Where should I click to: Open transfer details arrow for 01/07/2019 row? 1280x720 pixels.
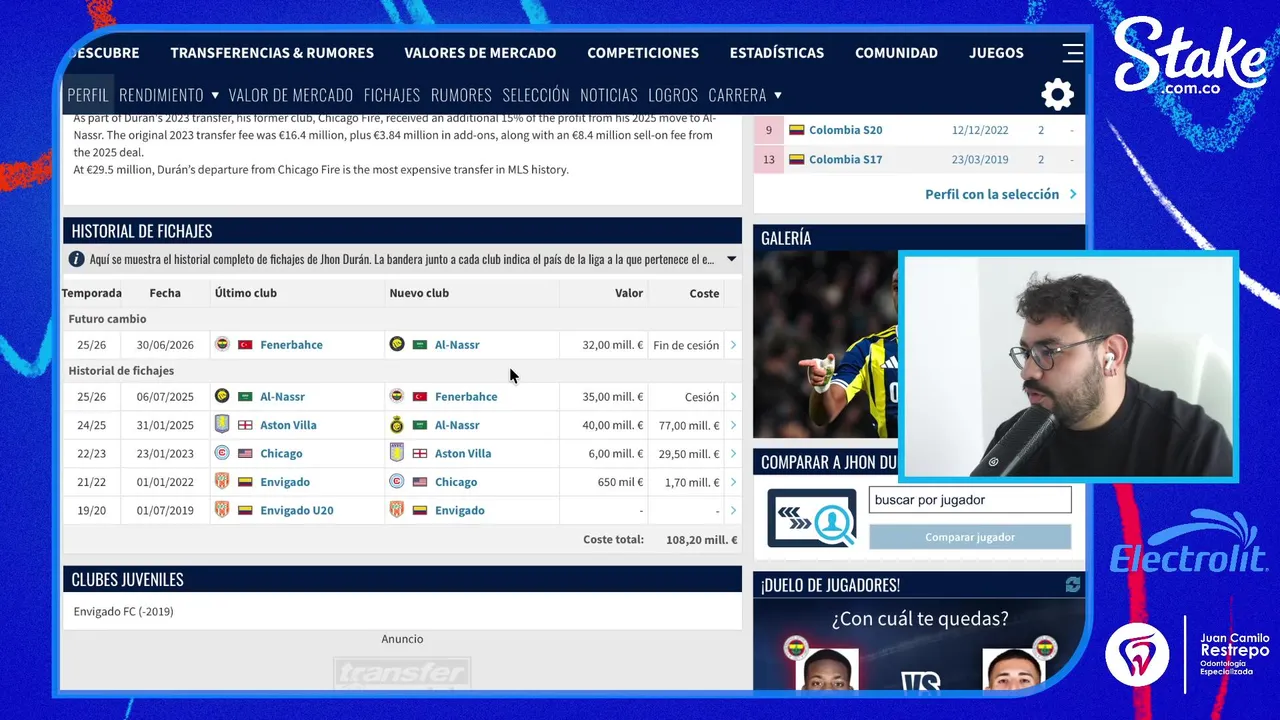pyautogui.click(x=733, y=510)
